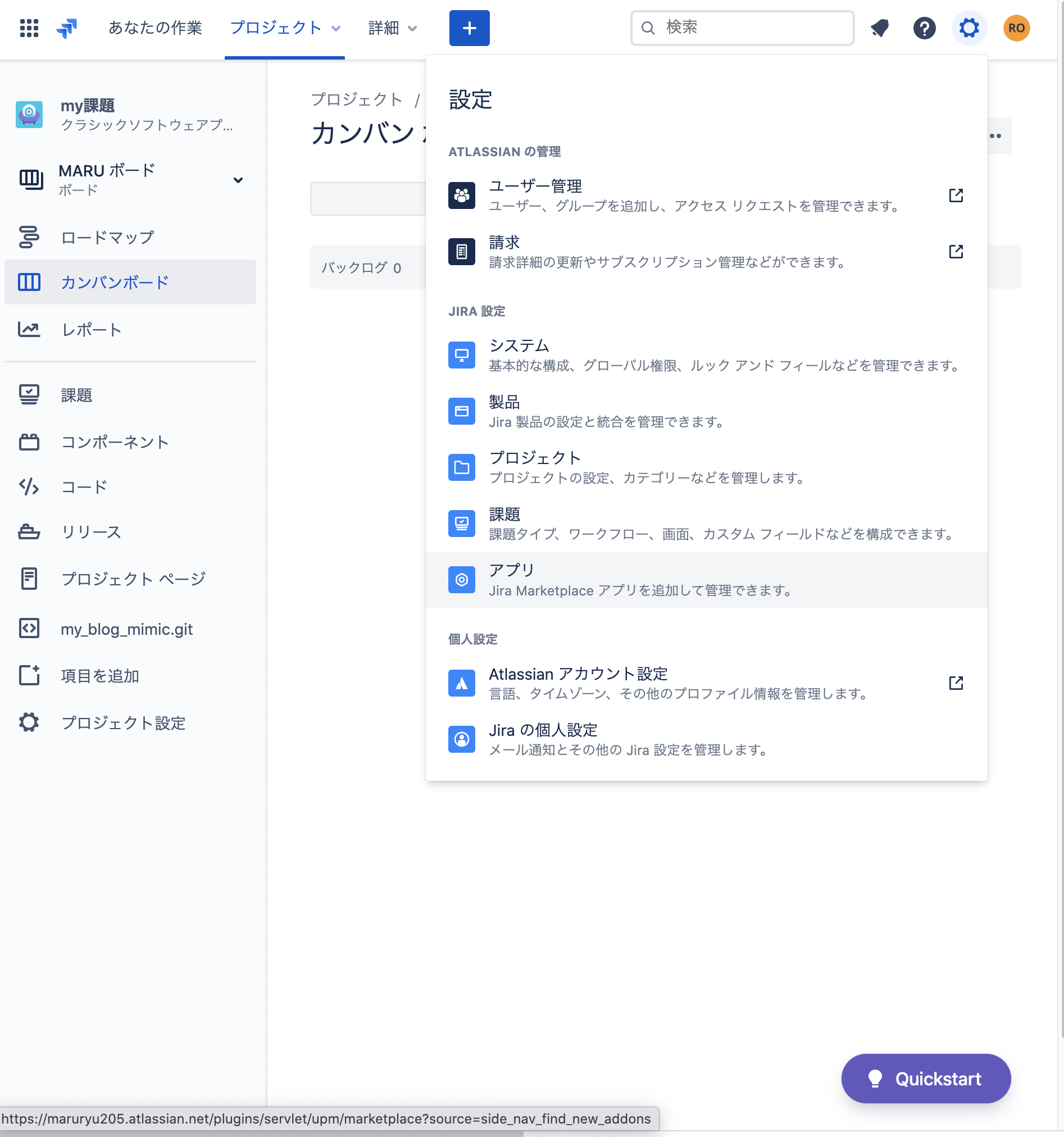Select the ロードマップ sidebar icon
1064x1137 pixels.
[29, 237]
